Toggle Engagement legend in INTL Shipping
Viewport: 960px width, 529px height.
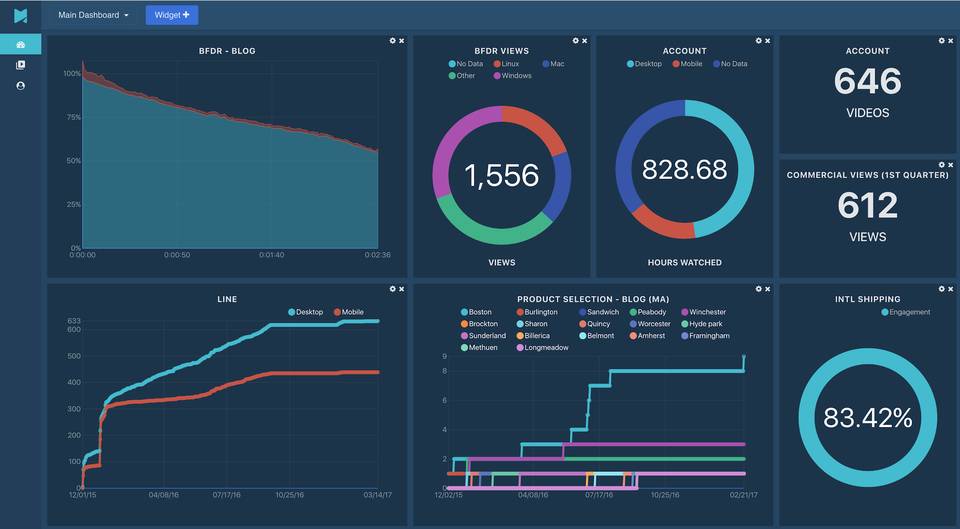pos(906,312)
